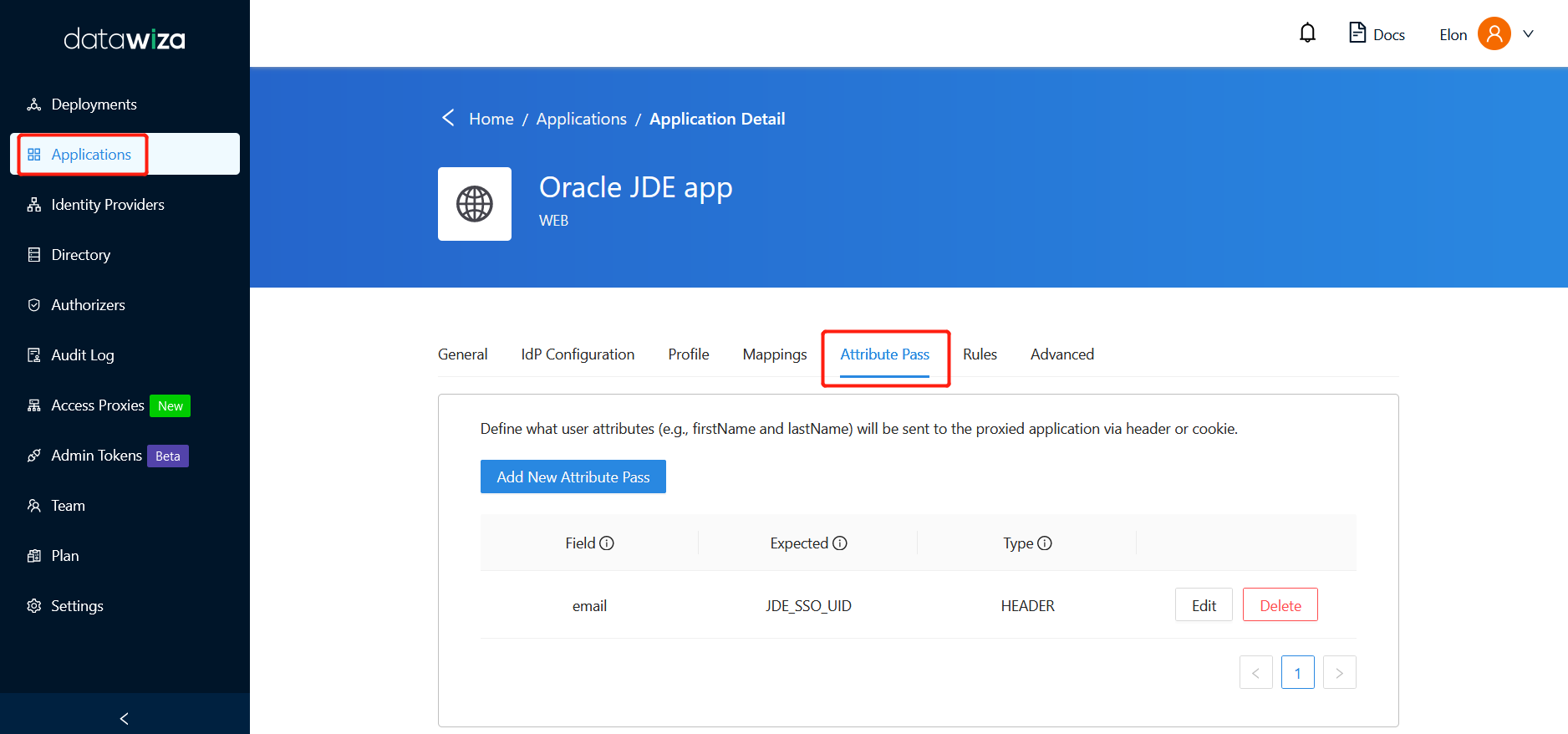
Task: Click the Home breadcrumb link
Action: [491, 119]
